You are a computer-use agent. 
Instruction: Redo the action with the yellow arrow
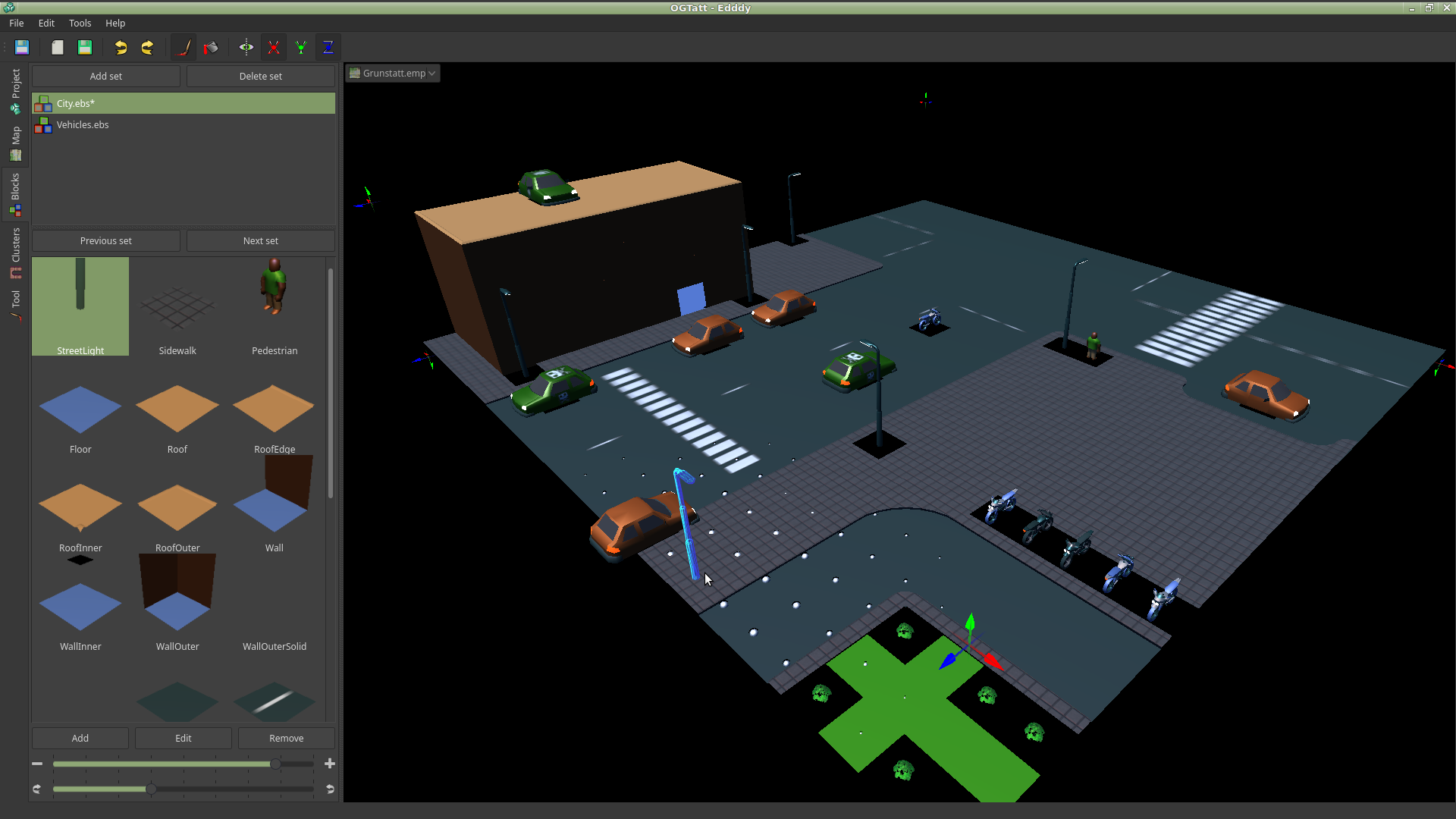148,47
